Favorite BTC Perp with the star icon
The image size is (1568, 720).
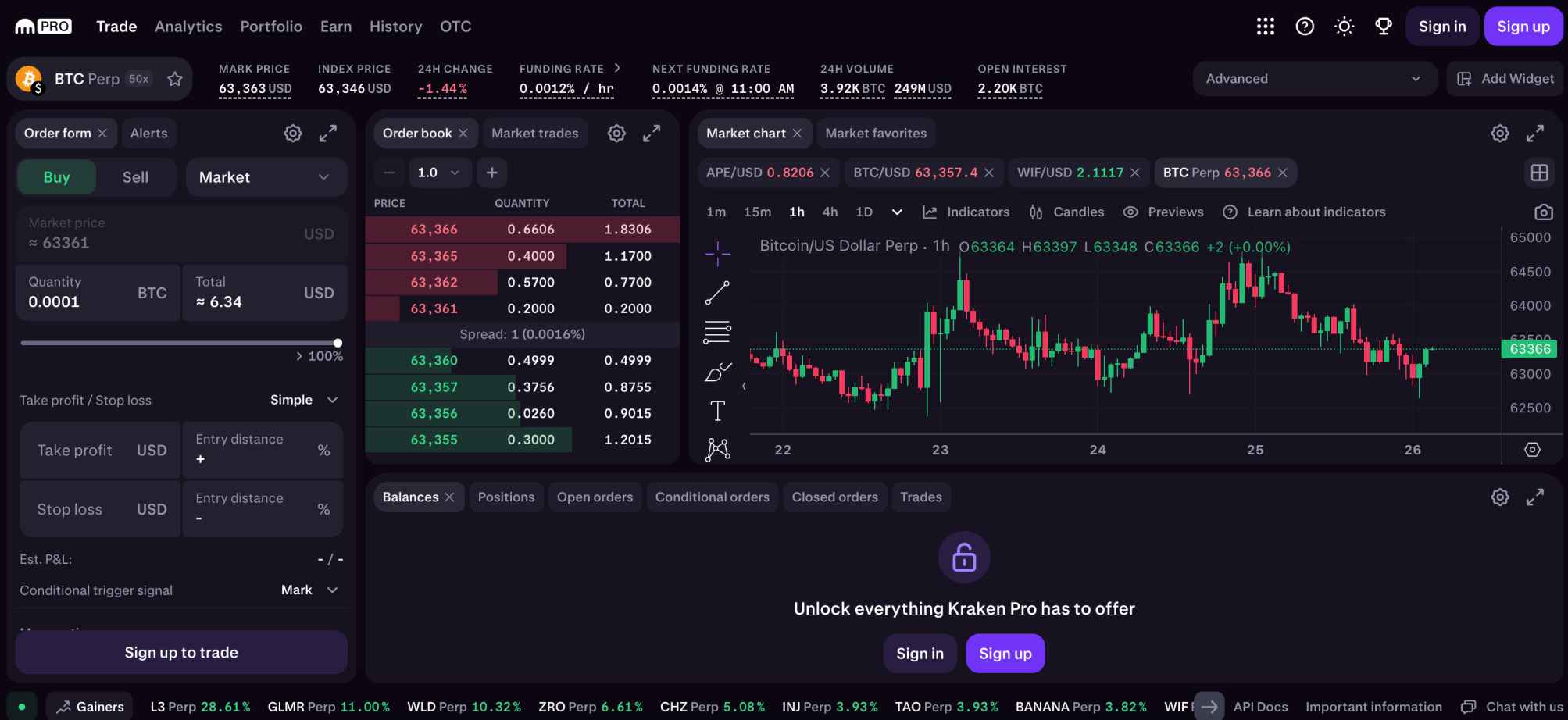[x=175, y=79]
